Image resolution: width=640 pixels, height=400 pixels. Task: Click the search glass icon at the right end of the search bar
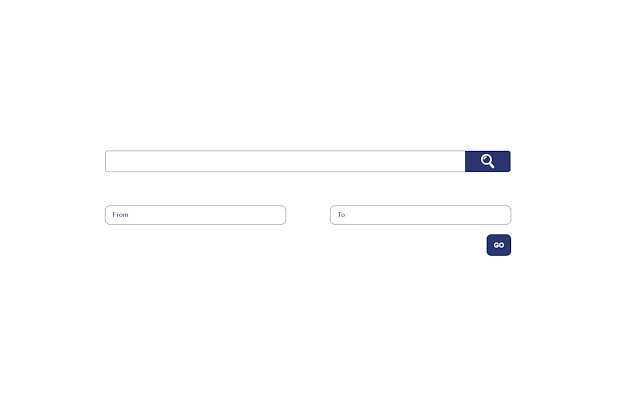(x=487, y=161)
